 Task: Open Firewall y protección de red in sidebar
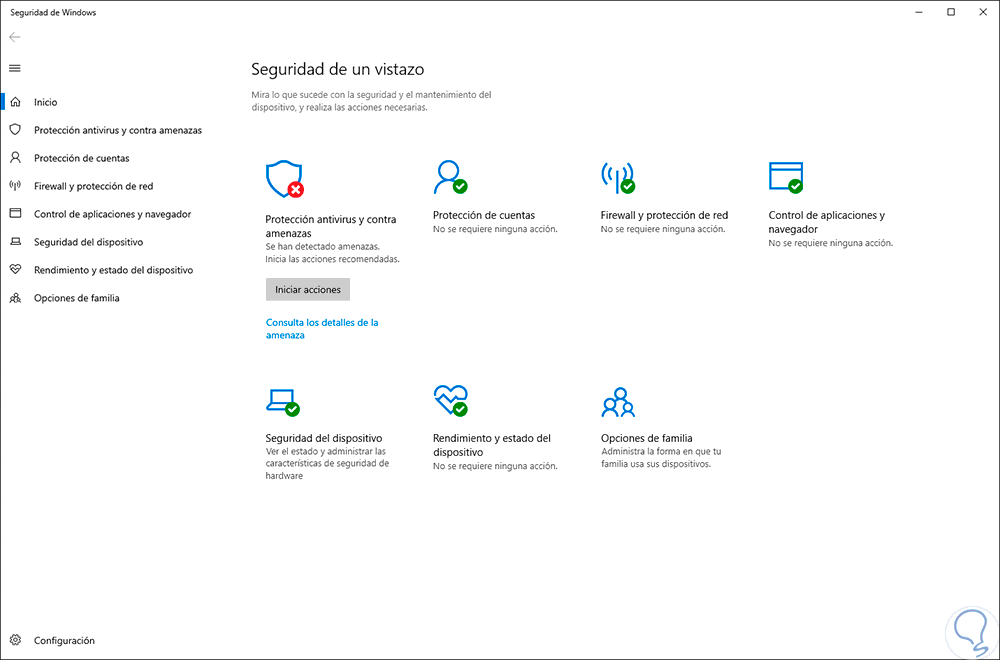[x=94, y=186]
